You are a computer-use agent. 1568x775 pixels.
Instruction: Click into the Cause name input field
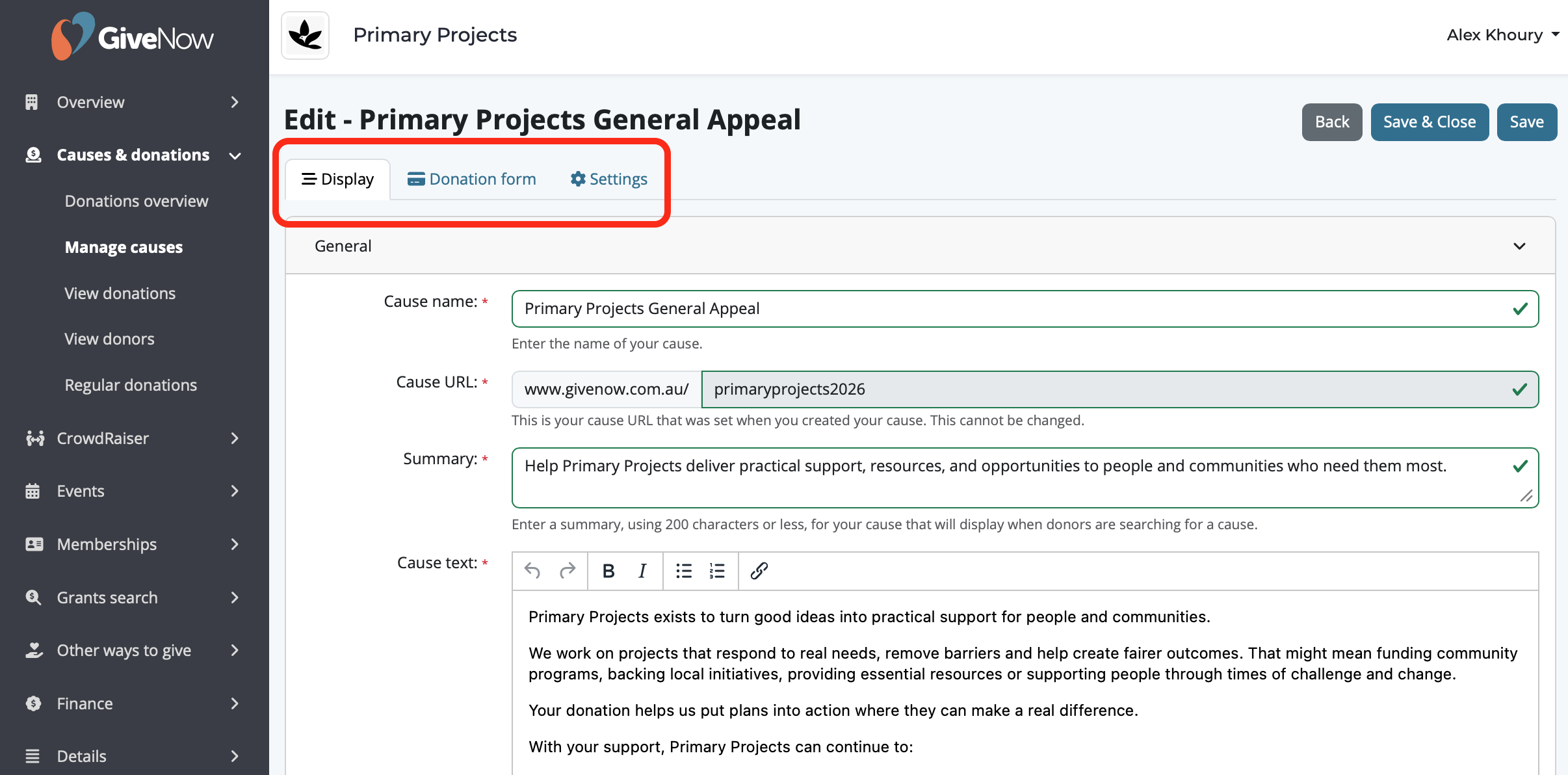pos(1025,309)
